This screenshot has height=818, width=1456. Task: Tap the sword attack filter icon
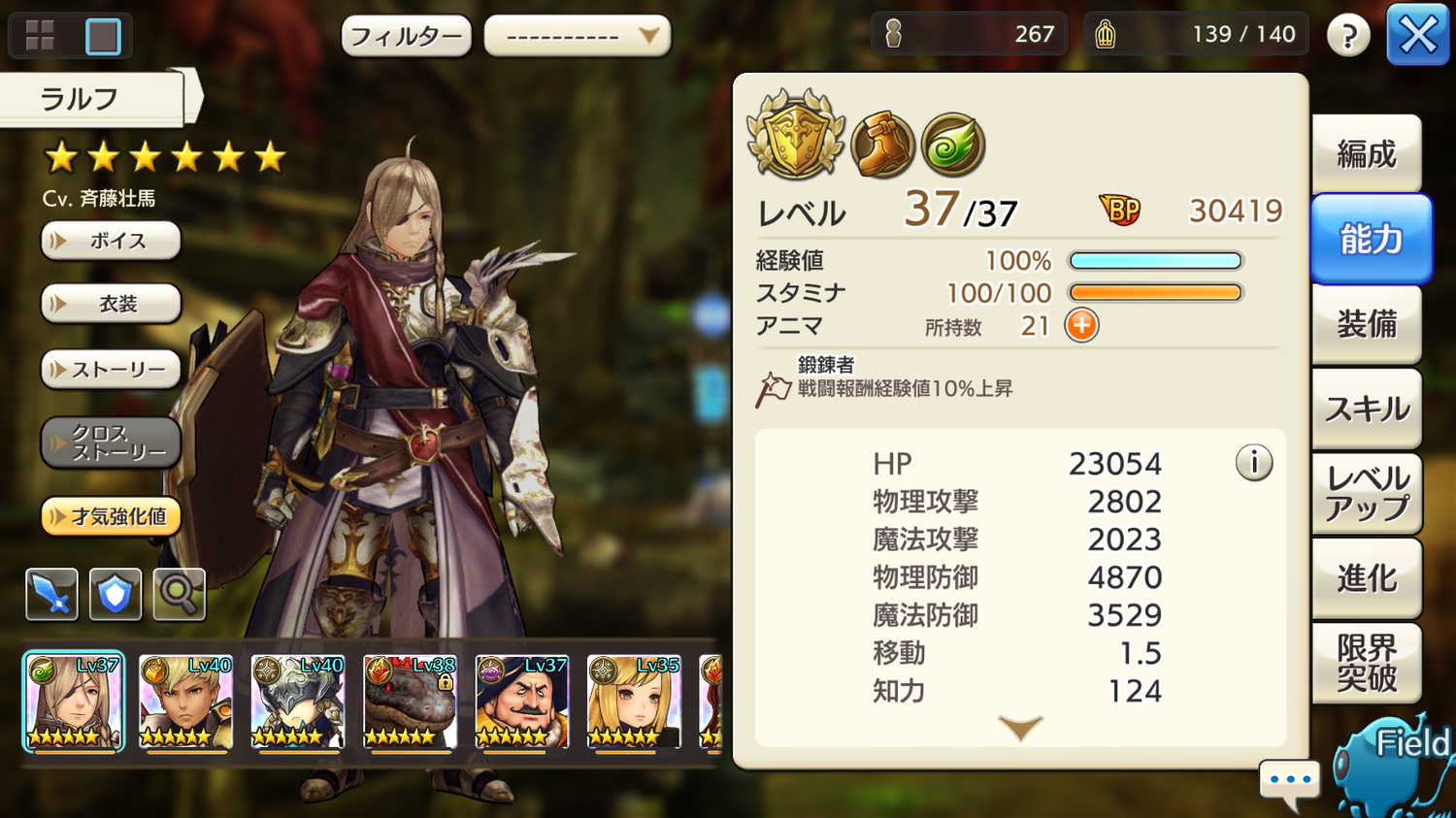click(x=51, y=594)
